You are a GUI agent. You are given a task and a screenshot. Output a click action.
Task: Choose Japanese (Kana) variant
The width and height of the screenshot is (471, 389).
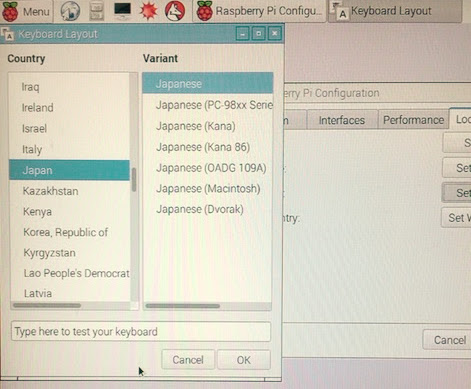point(208,126)
